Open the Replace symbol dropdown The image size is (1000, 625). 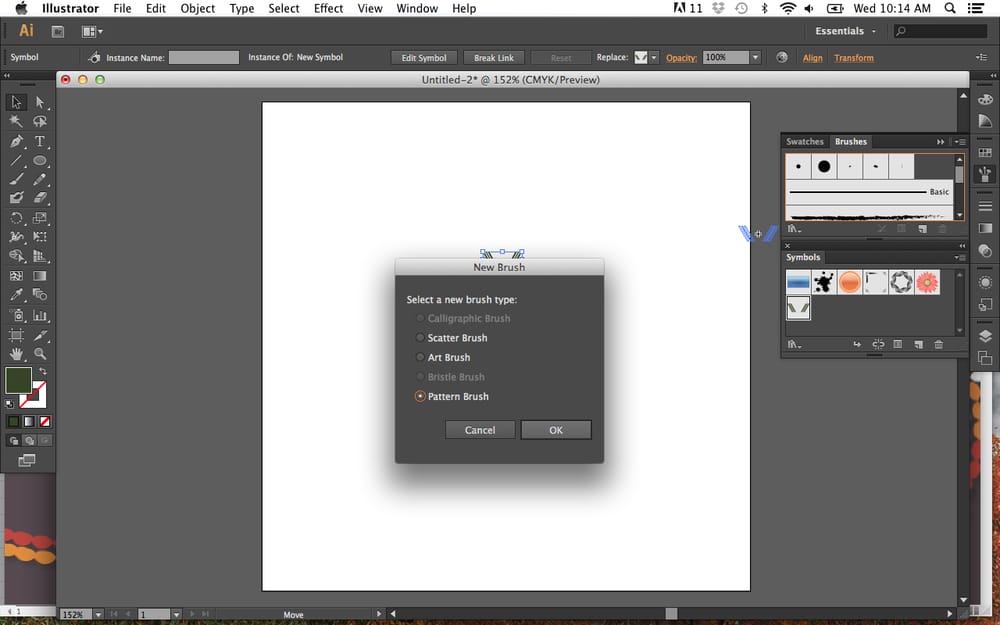click(654, 57)
